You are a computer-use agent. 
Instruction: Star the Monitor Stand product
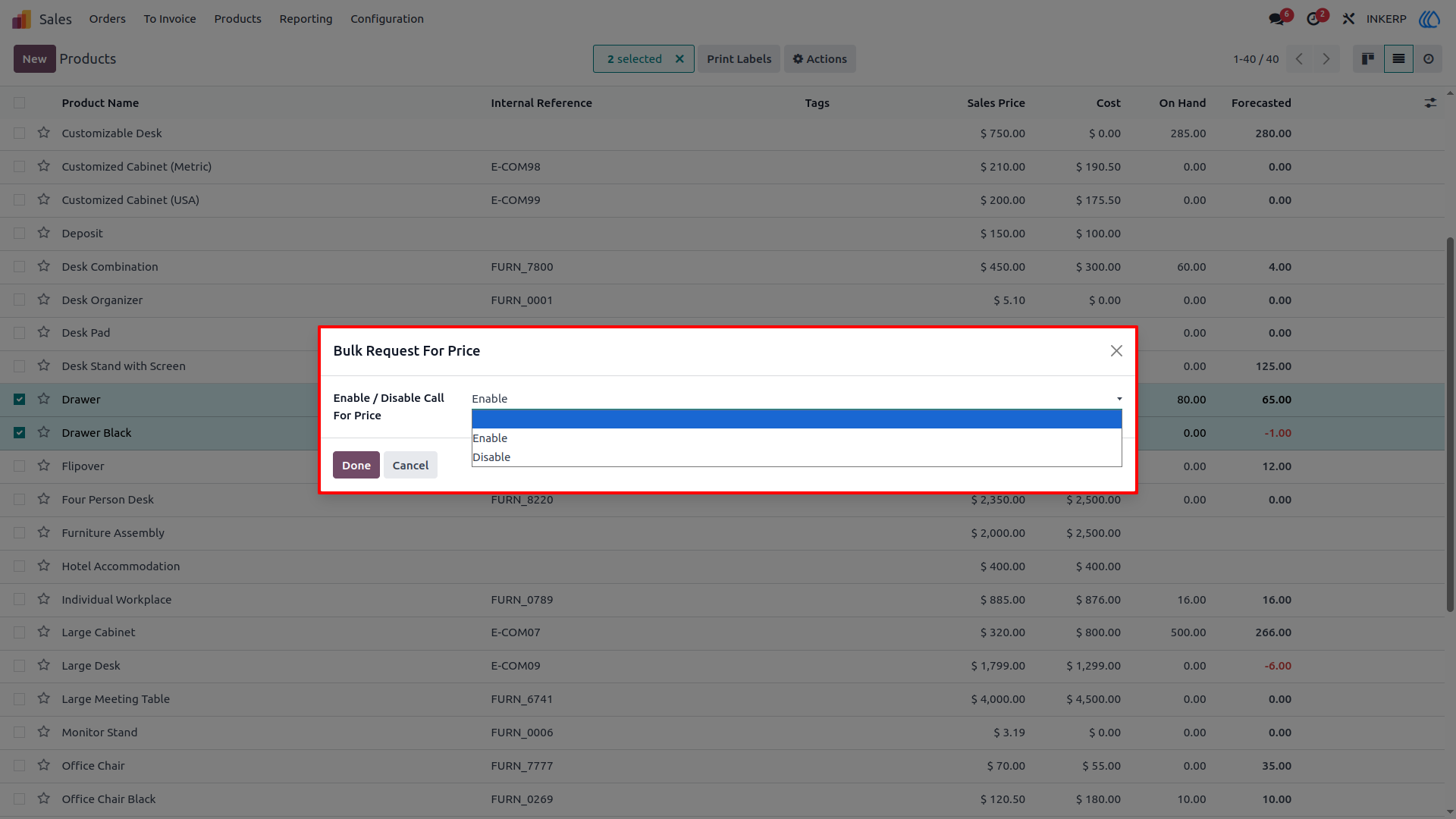tap(44, 732)
